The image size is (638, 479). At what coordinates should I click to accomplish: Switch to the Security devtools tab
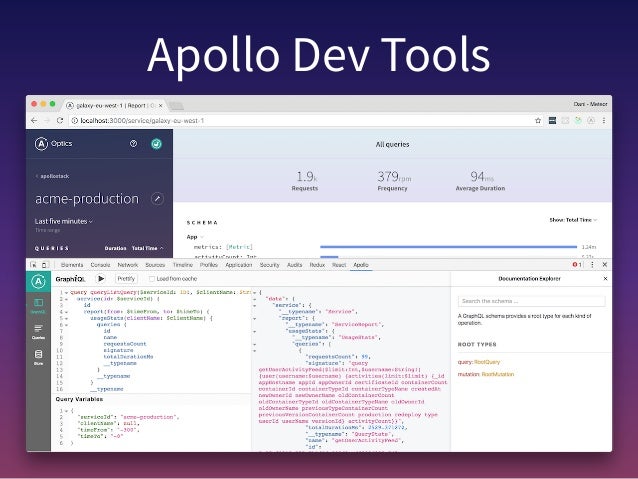tap(269, 265)
